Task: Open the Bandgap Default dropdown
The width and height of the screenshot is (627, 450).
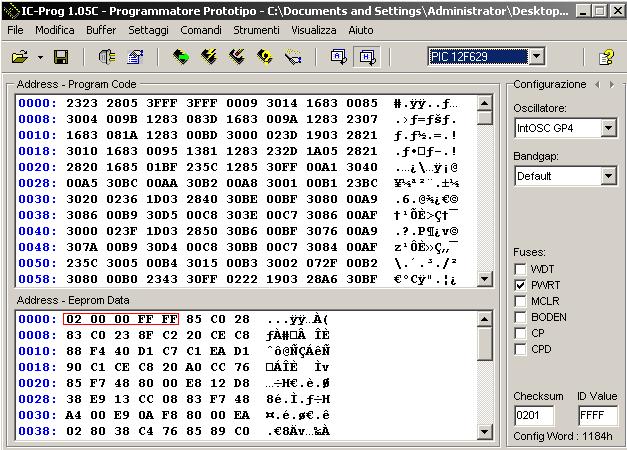Action: 608,176
